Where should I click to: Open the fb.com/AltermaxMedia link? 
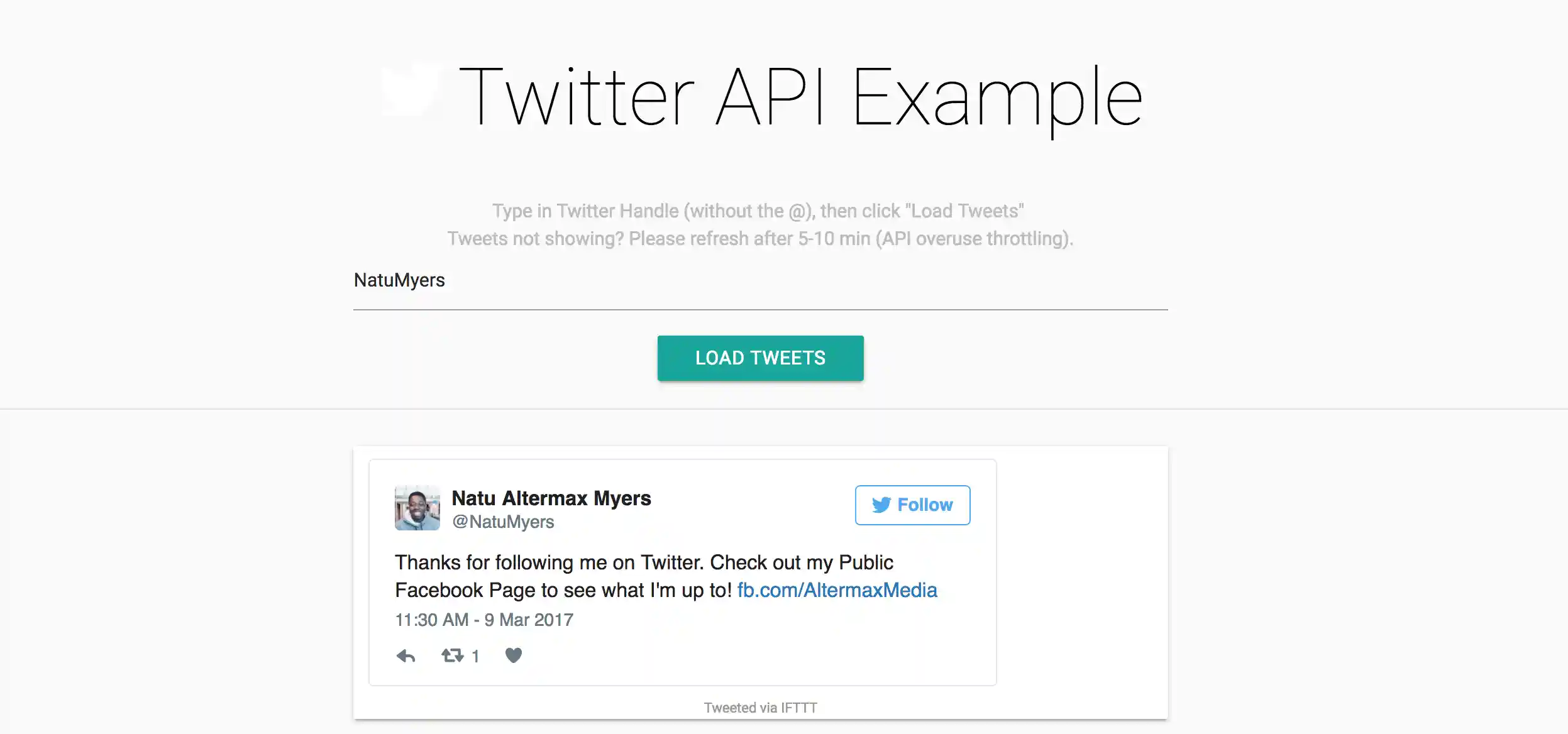click(x=837, y=590)
